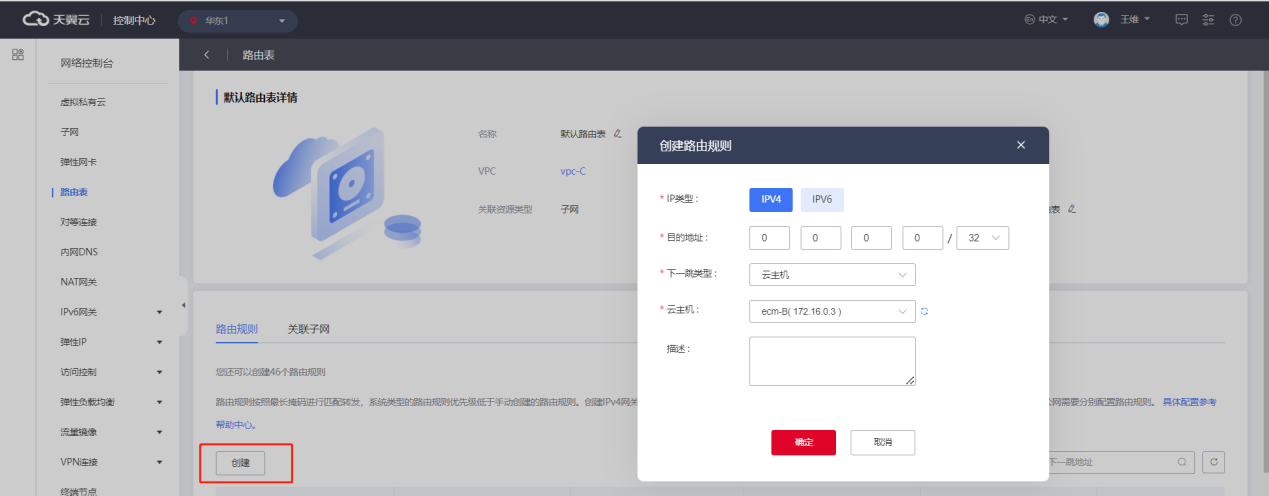Open the 华东1 region selector
This screenshot has width=1269, height=496.
click(238, 20)
